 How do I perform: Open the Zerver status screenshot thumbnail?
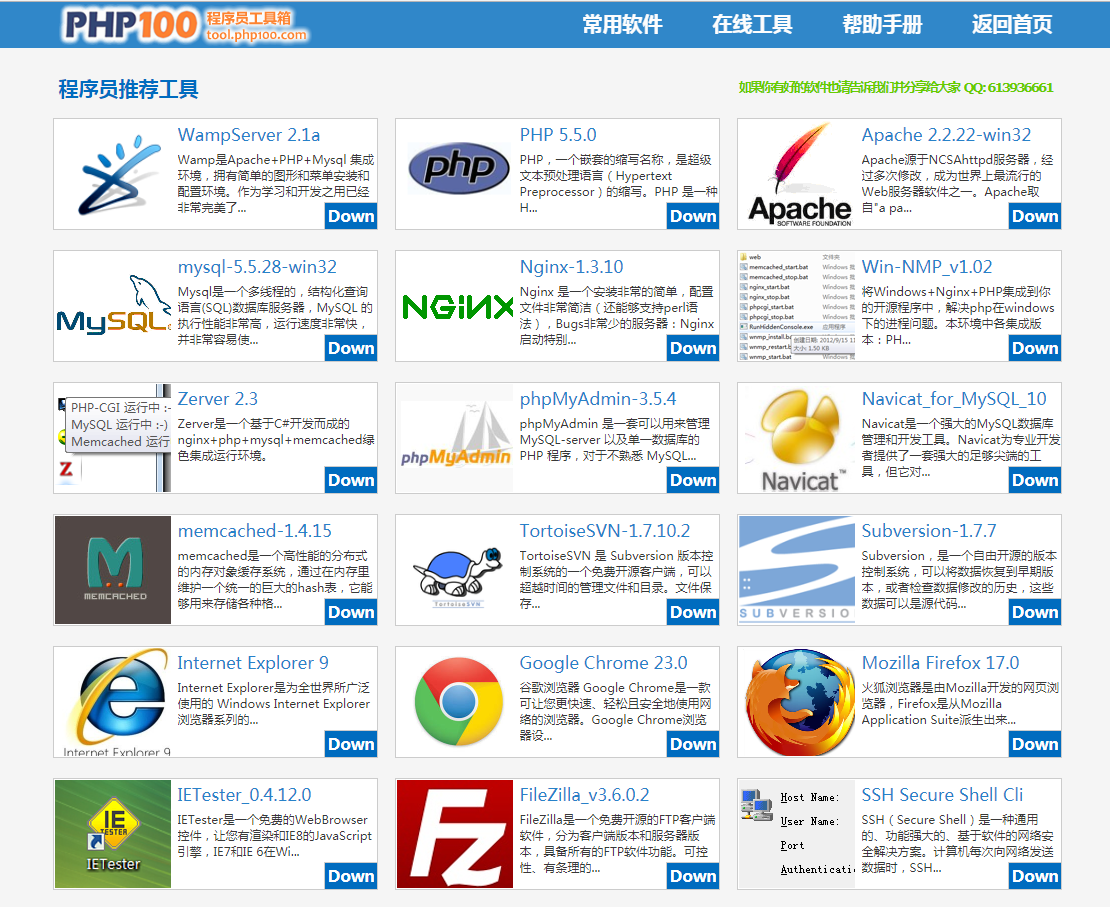click(113, 438)
